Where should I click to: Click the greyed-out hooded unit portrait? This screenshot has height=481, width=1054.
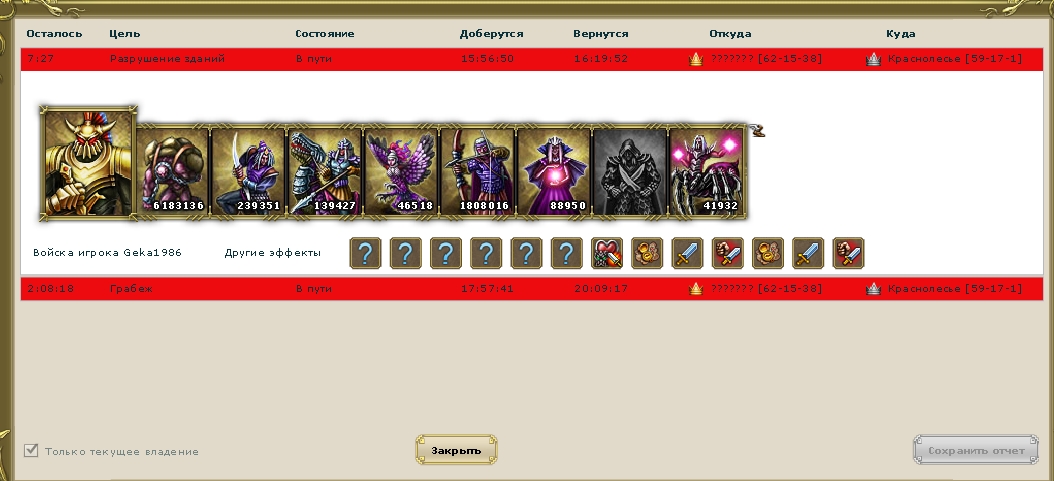tap(630, 171)
